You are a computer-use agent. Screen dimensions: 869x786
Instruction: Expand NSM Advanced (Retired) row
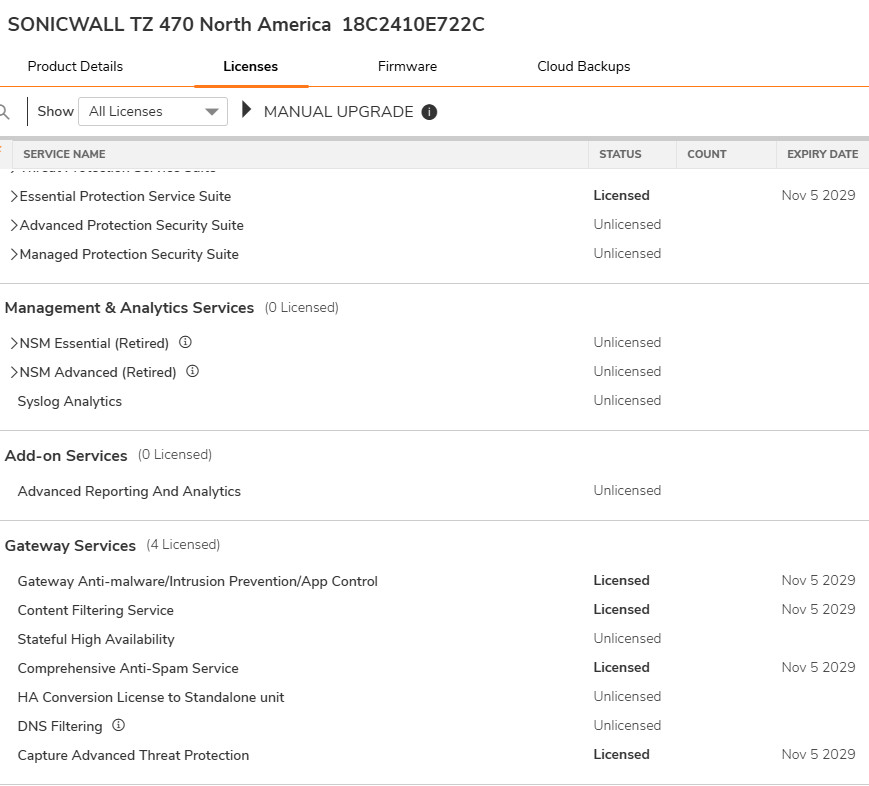14,372
